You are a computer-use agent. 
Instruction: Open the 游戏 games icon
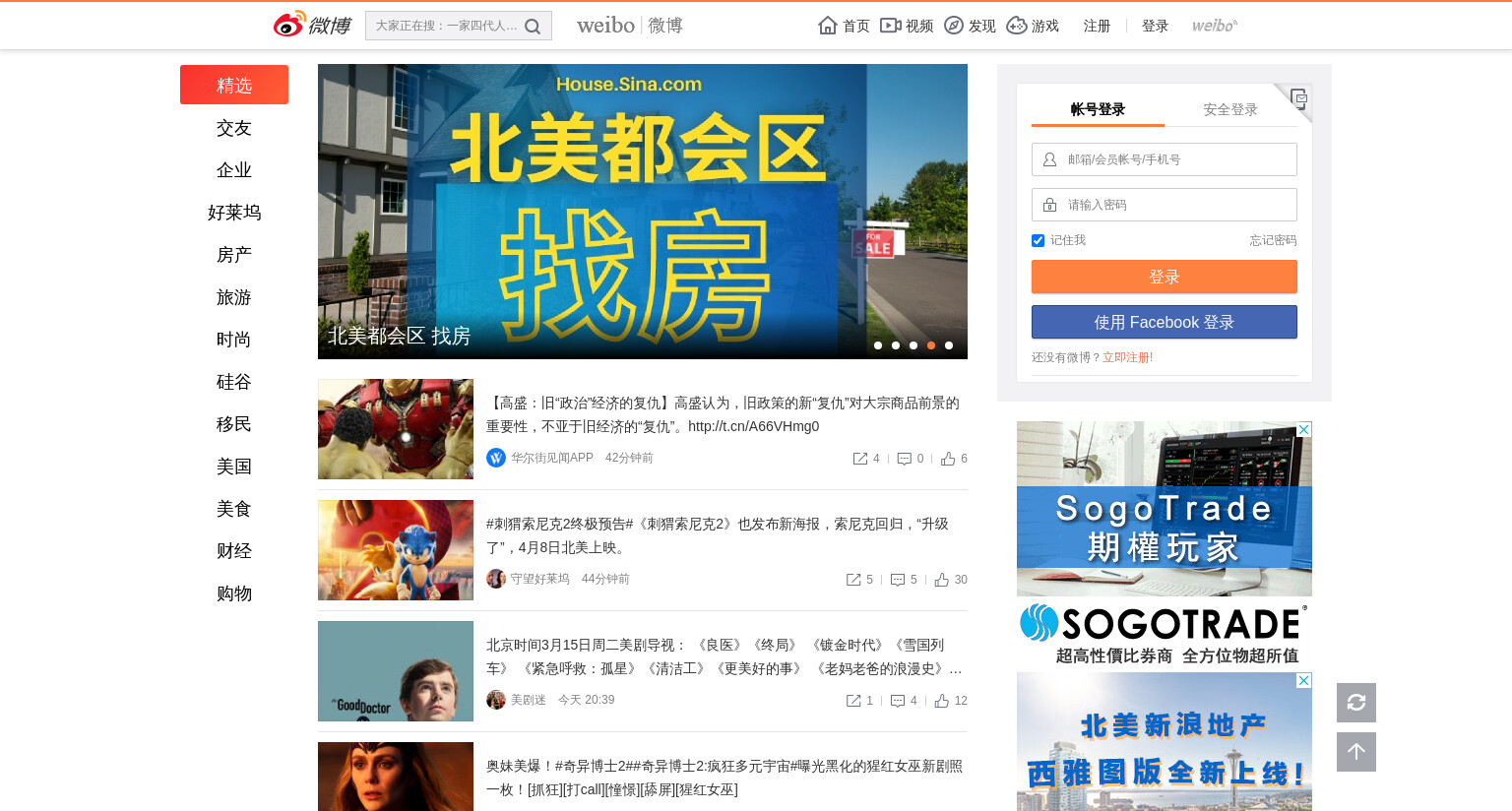coord(1017,26)
